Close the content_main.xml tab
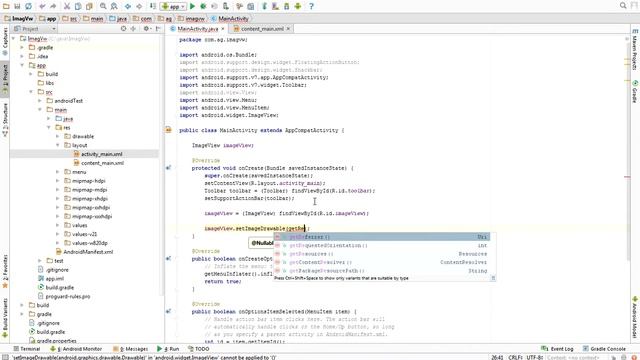The height and width of the screenshot is (360, 640). tap(288, 29)
